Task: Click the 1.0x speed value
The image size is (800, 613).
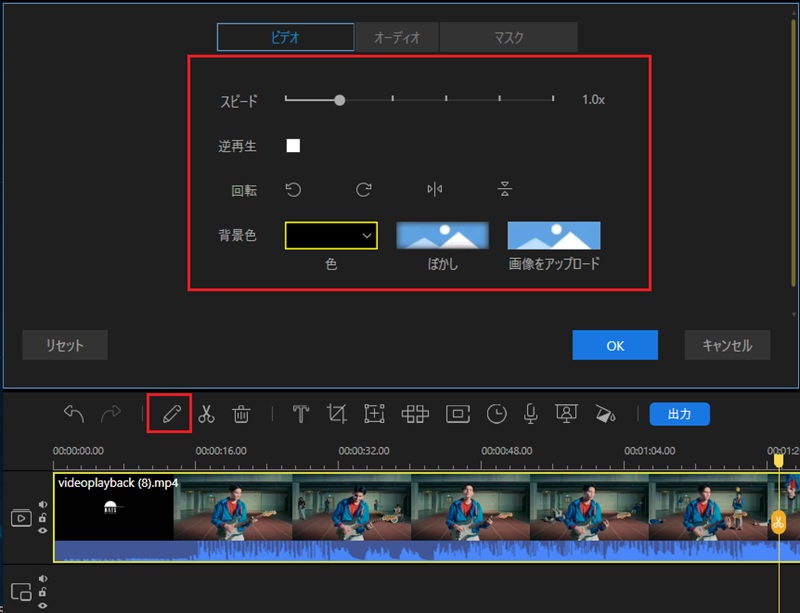Action: [593, 100]
